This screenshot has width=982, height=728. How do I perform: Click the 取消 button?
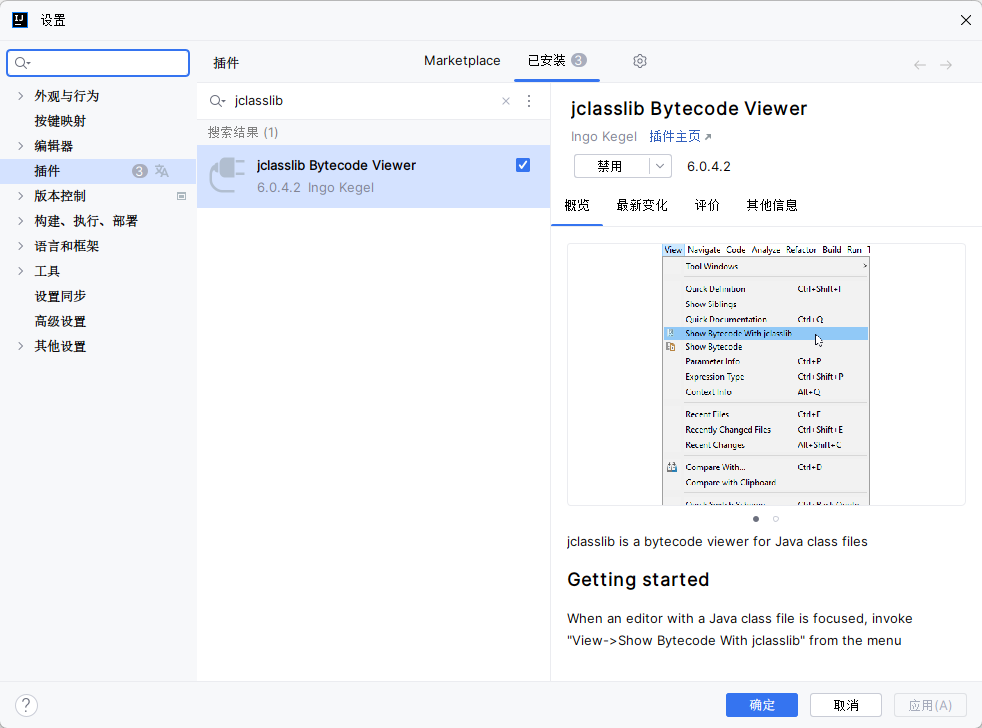(845, 705)
